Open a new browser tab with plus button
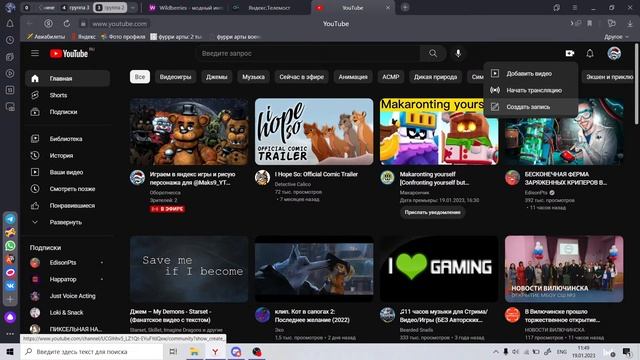640x360 pixels. [405, 7]
